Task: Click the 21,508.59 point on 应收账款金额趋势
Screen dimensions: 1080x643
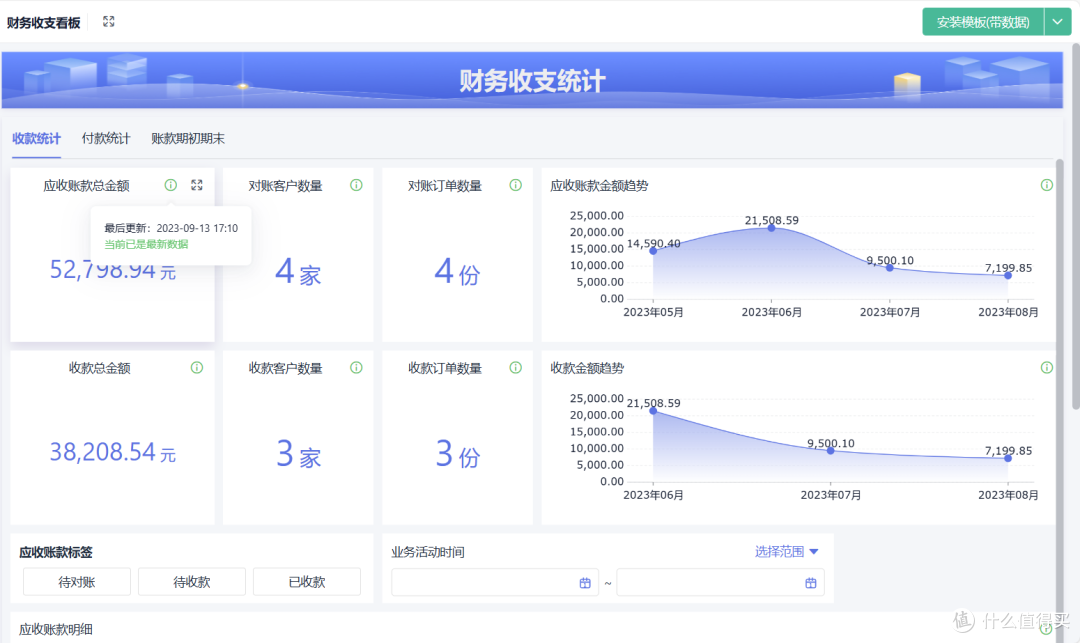Action: [x=771, y=228]
